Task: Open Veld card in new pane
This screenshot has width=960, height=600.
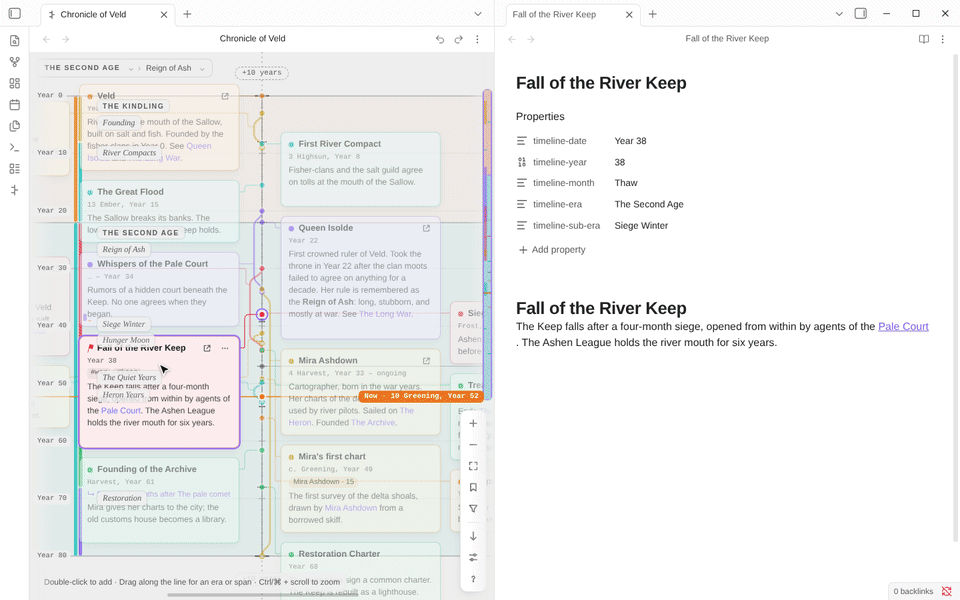Action: (225, 96)
